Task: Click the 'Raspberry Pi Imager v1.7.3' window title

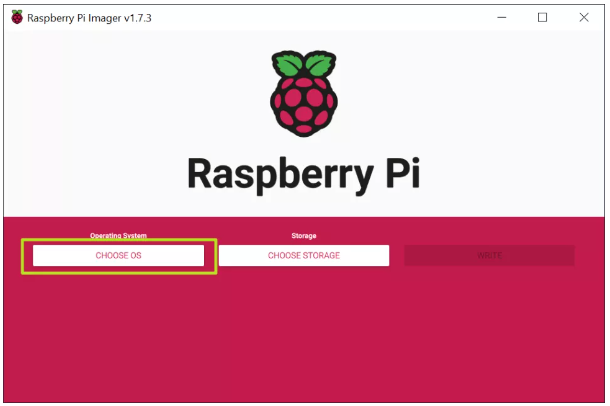Action: click(89, 18)
